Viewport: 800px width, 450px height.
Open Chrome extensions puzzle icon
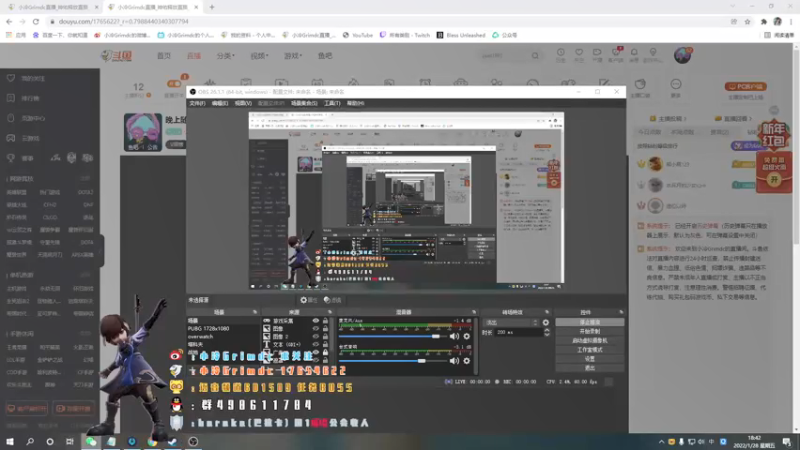coord(763,21)
